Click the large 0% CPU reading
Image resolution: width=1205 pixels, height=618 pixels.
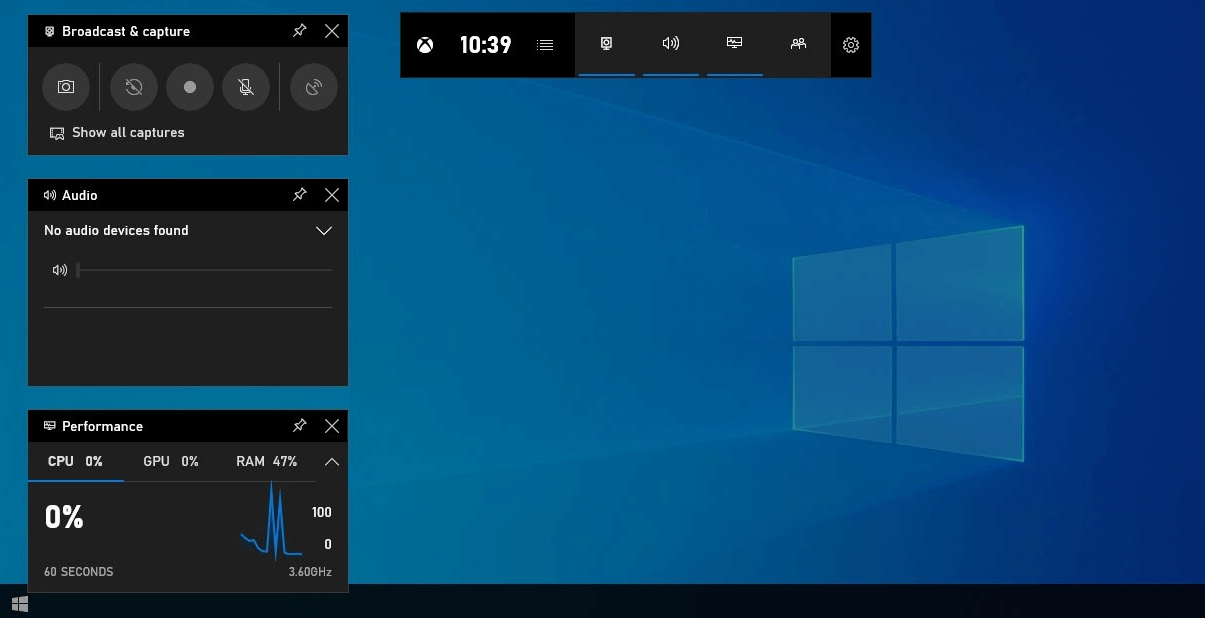click(x=64, y=517)
